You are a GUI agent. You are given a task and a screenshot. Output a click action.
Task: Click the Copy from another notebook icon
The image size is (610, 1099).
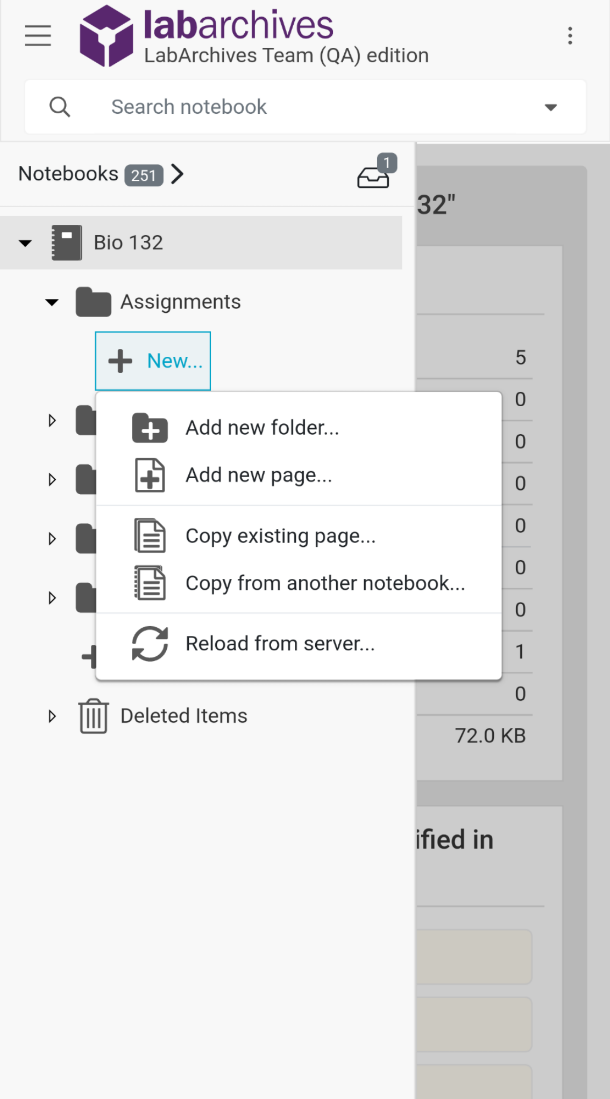tap(150, 583)
